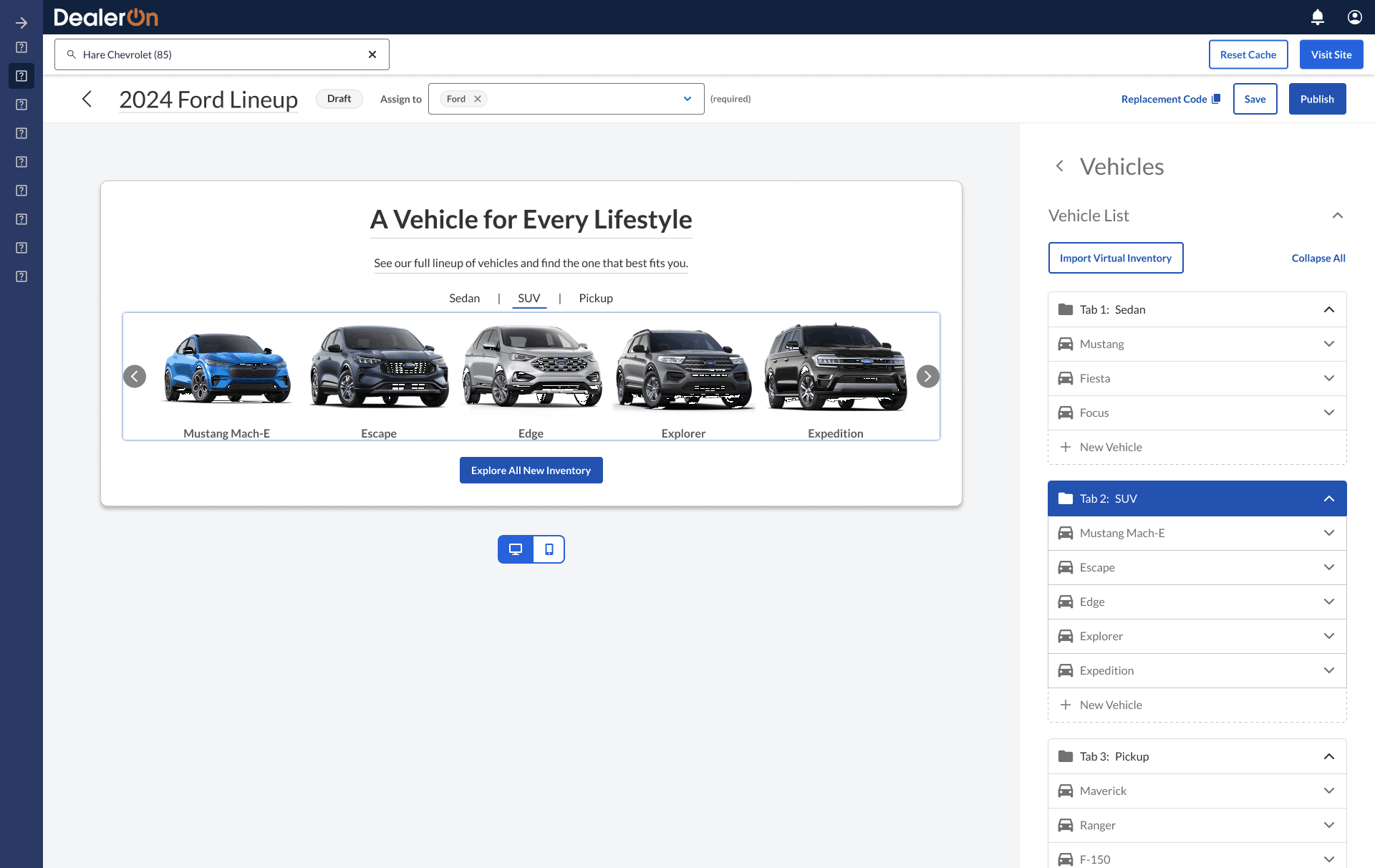Image resolution: width=1375 pixels, height=868 pixels.
Task: Click the folder icon for Tab 1: Sedan
Action: (1066, 309)
